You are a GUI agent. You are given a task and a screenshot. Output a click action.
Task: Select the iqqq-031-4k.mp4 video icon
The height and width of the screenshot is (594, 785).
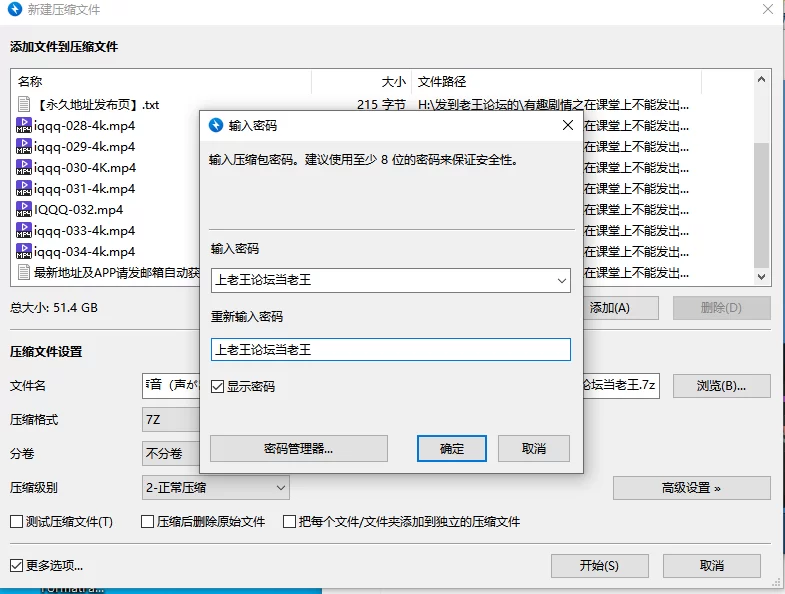click(x=24, y=188)
